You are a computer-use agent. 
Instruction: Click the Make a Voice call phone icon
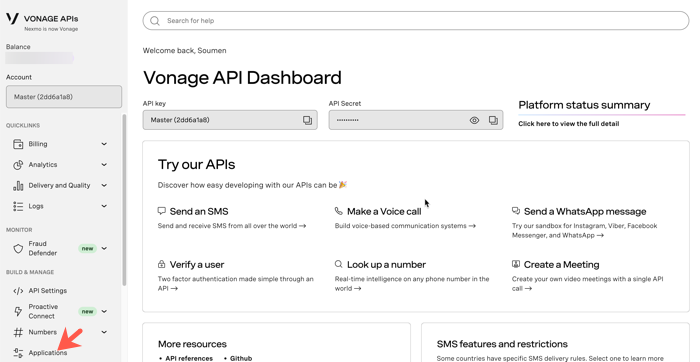pyautogui.click(x=338, y=211)
